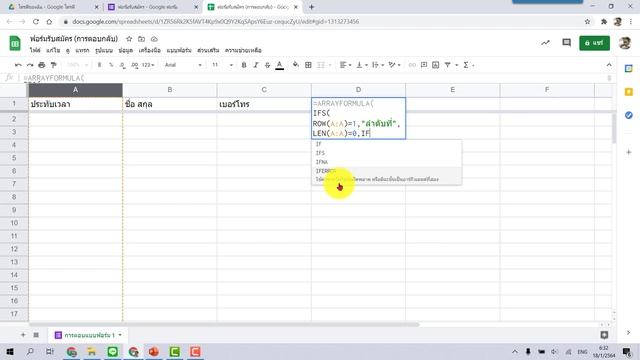Image resolution: width=640 pixels, height=360 pixels.
Task: Click the create filter icon
Action: pos(447,65)
